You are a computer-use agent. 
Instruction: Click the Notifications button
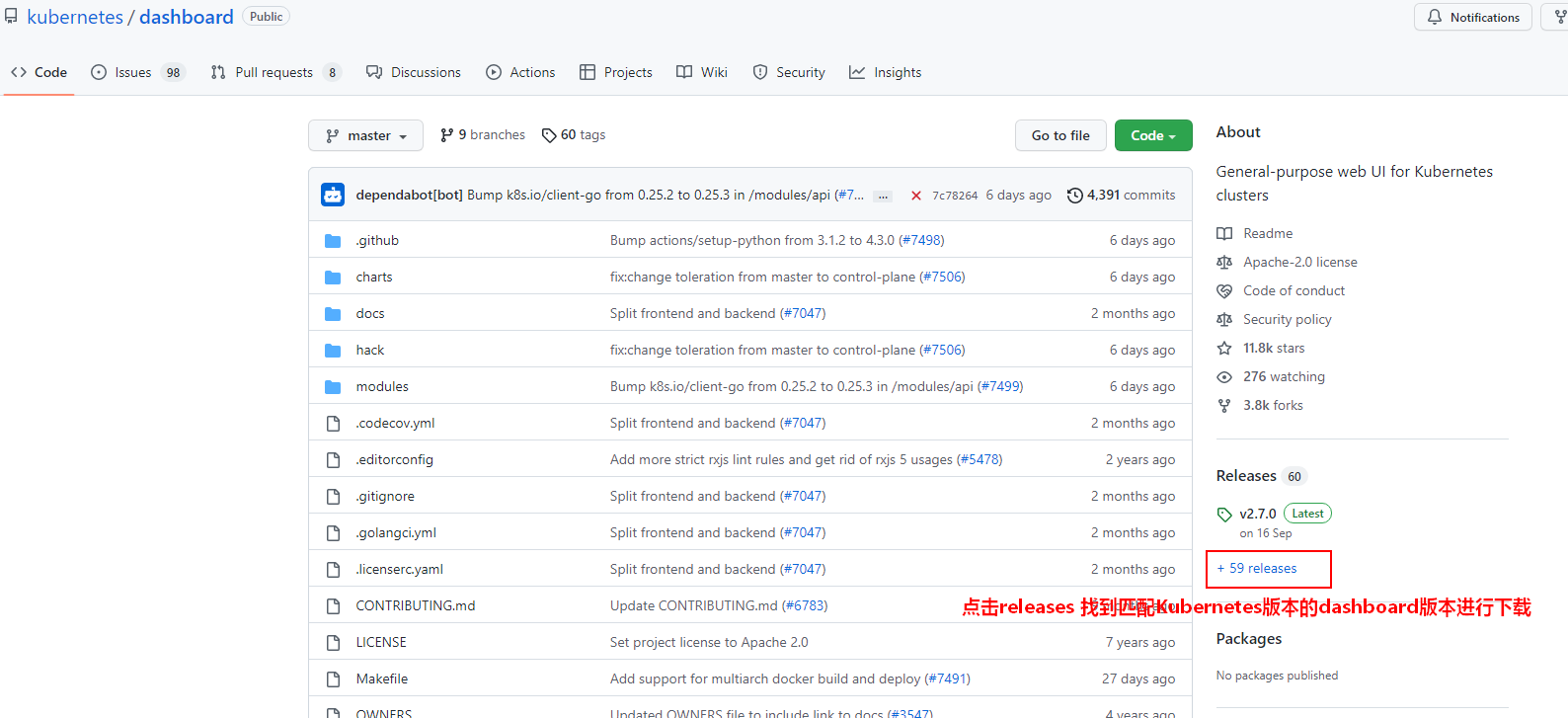[1473, 17]
